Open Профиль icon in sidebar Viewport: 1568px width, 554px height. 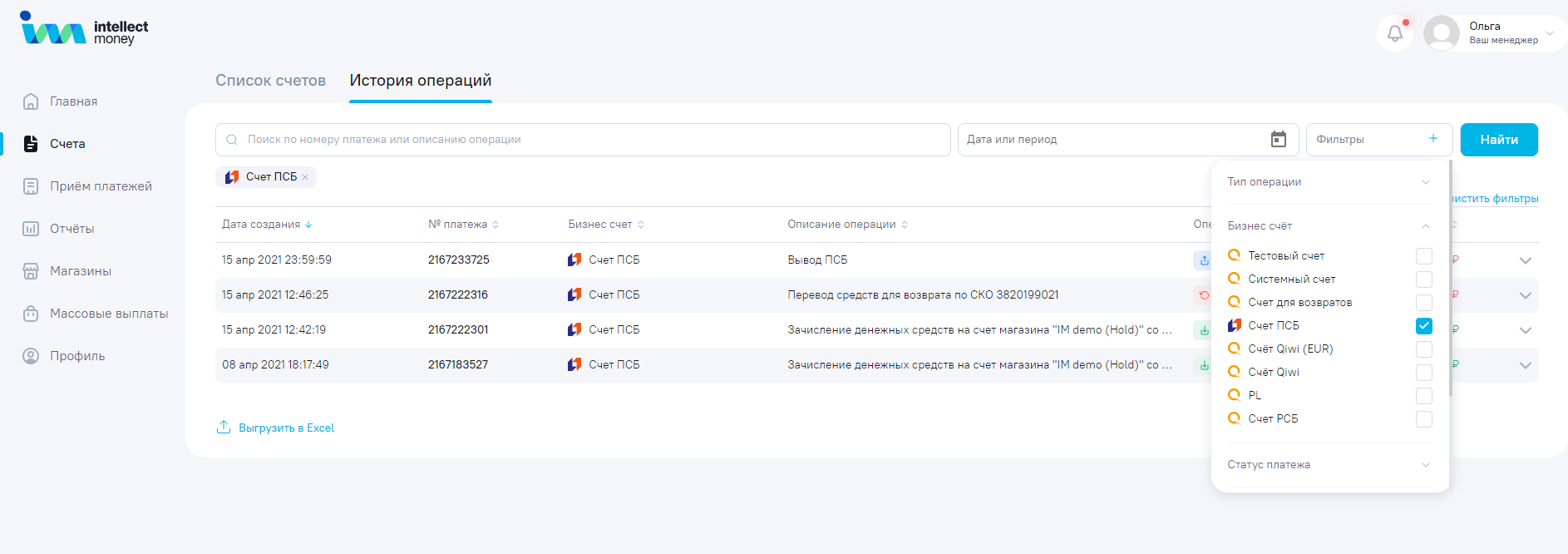pyautogui.click(x=31, y=356)
